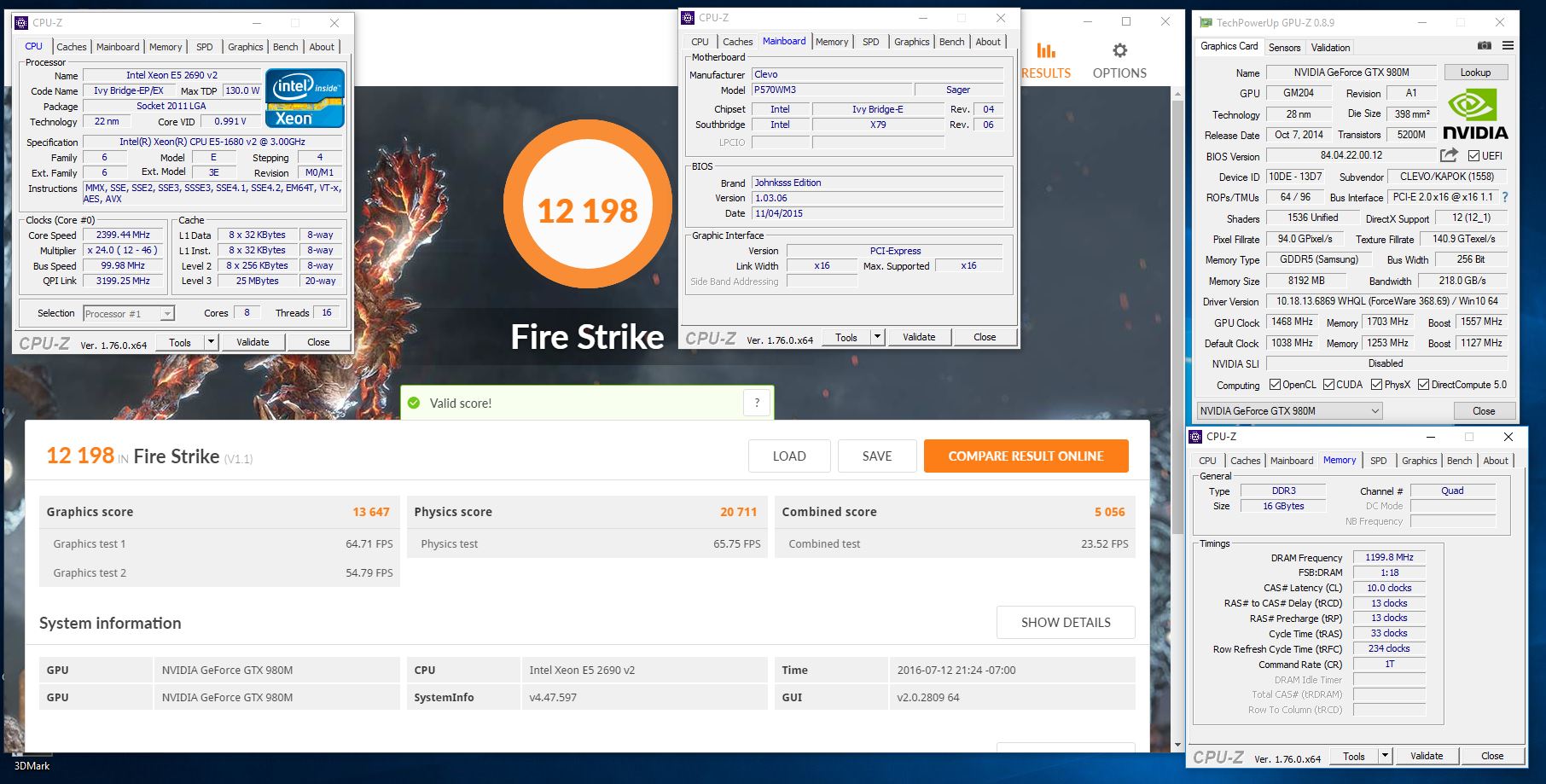The height and width of the screenshot is (784, 1546).
Task: Click the CPU-Z Mainboard window title icon
Action: tap(689, 17)
